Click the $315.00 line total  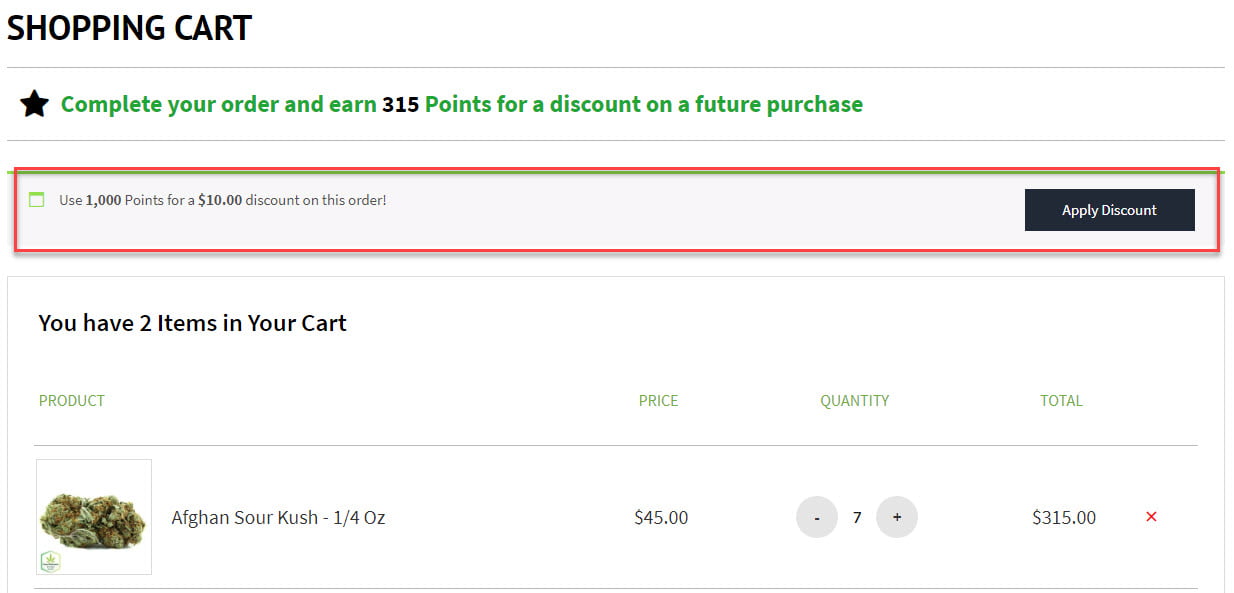pos(1064,518)
